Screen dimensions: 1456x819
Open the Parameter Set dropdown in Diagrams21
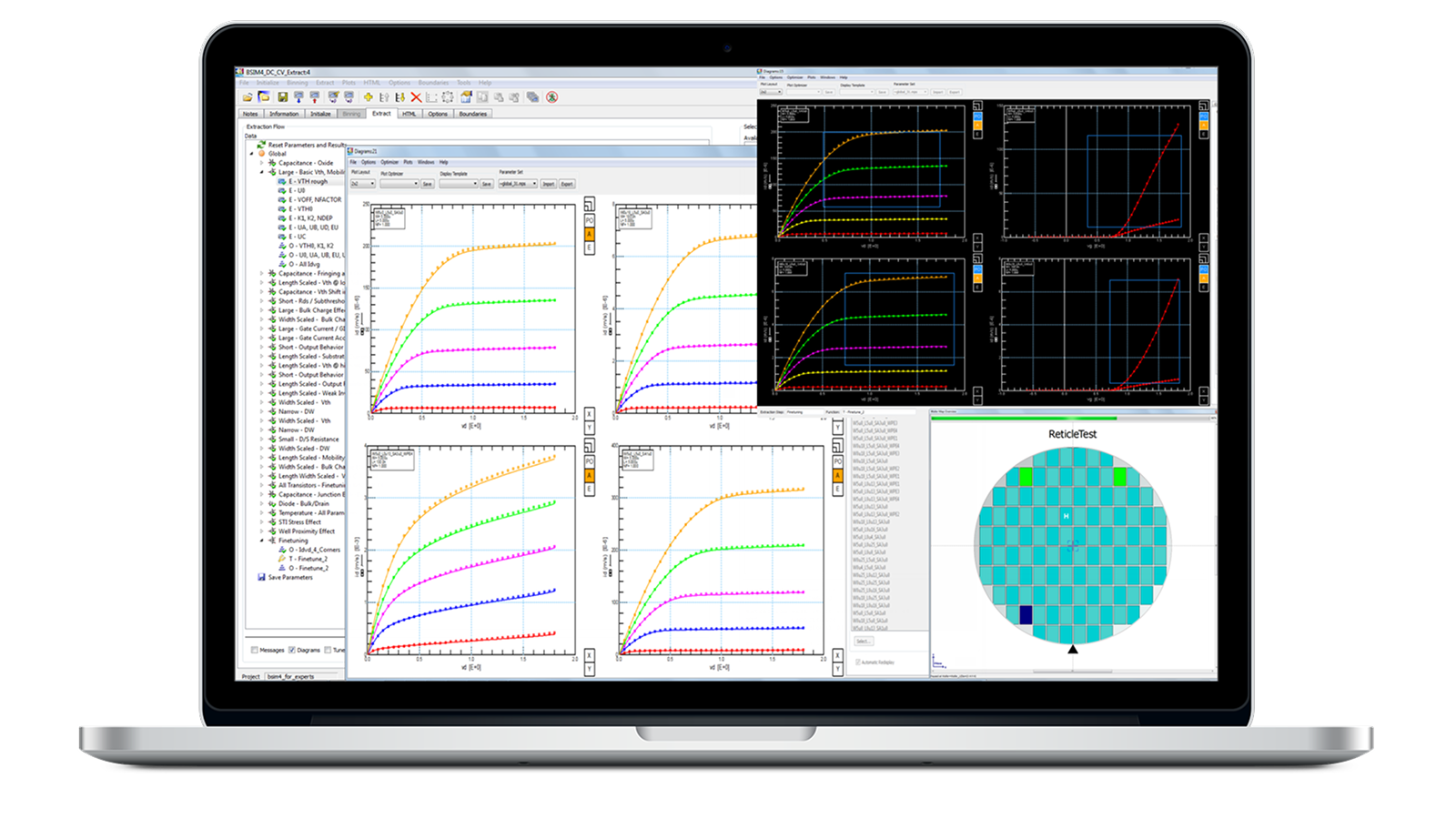[x=518, y=184]
